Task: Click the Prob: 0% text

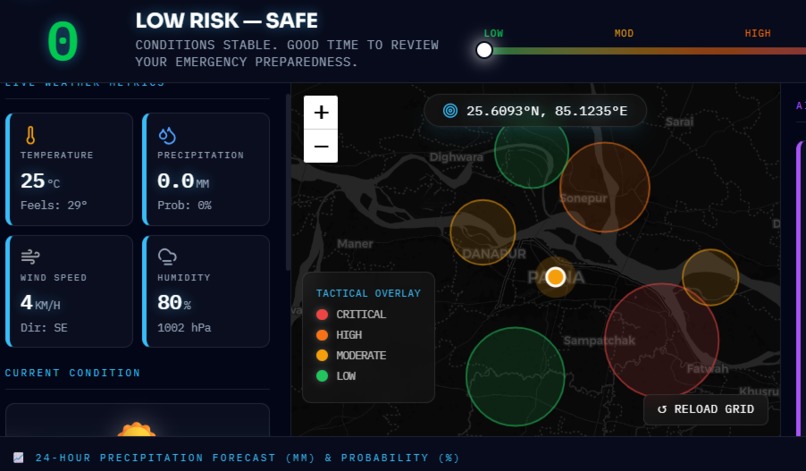Action: coord(184,205)
